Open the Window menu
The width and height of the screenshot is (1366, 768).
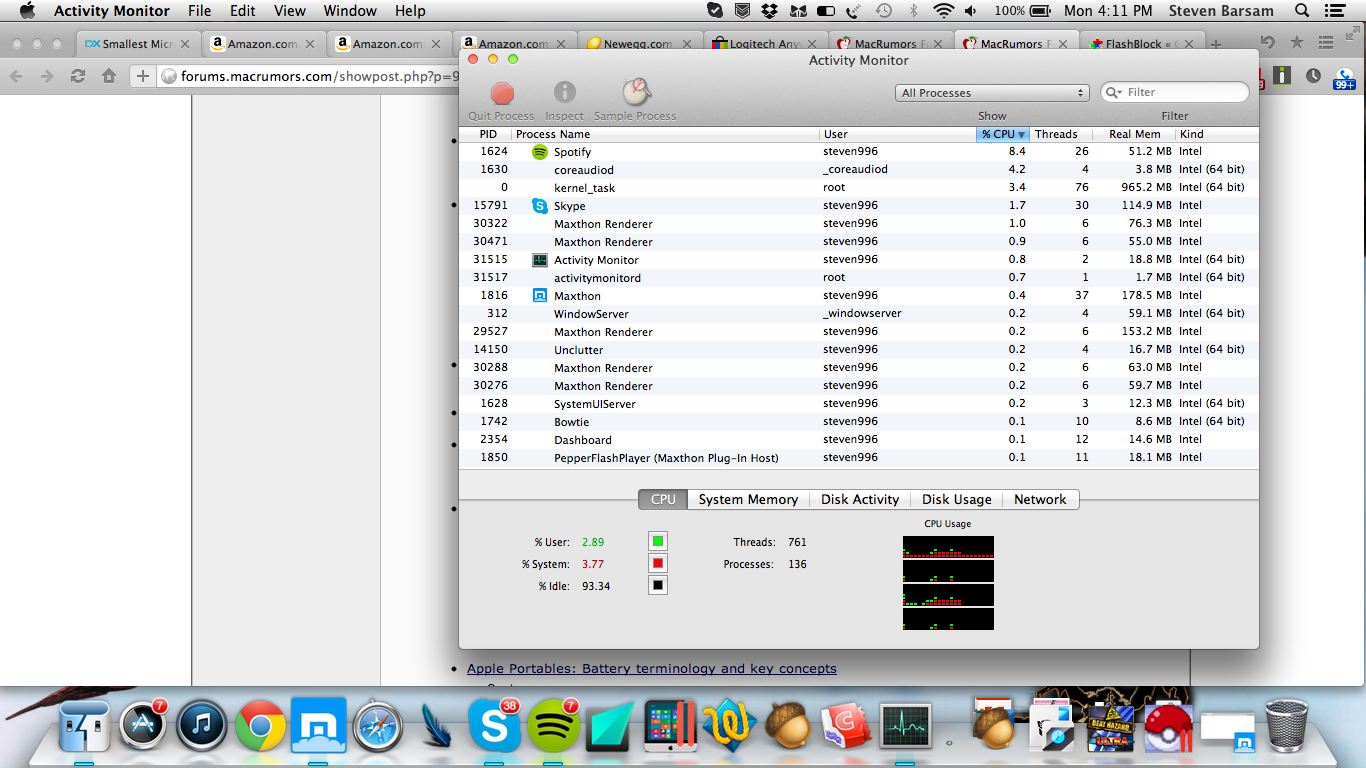tap(350, 11)
